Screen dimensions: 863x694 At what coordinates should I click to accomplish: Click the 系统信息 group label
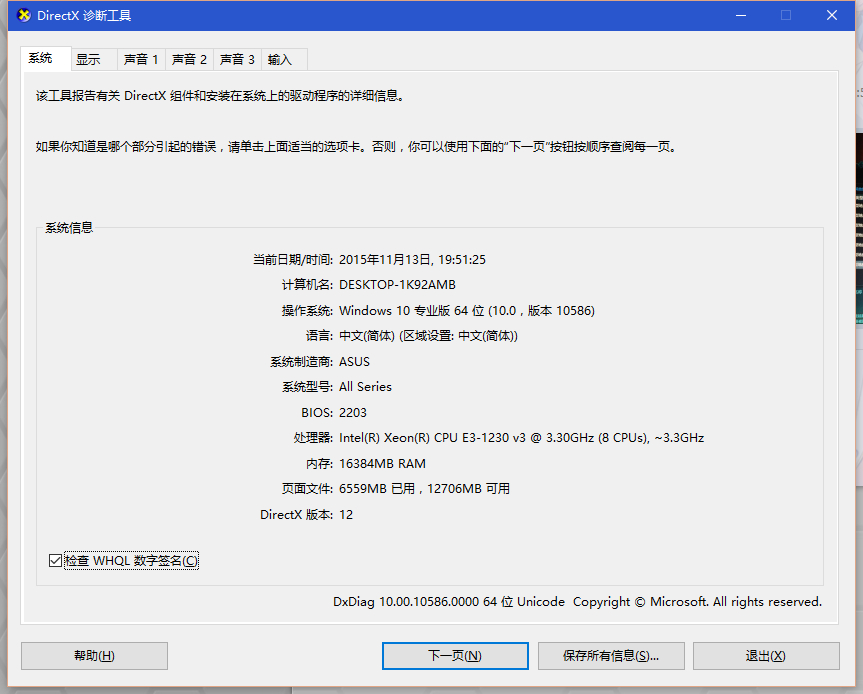click(69, 227)
